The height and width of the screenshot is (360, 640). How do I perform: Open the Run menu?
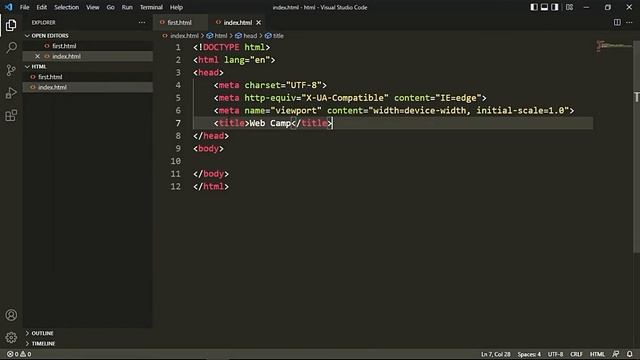click(127, 7)
